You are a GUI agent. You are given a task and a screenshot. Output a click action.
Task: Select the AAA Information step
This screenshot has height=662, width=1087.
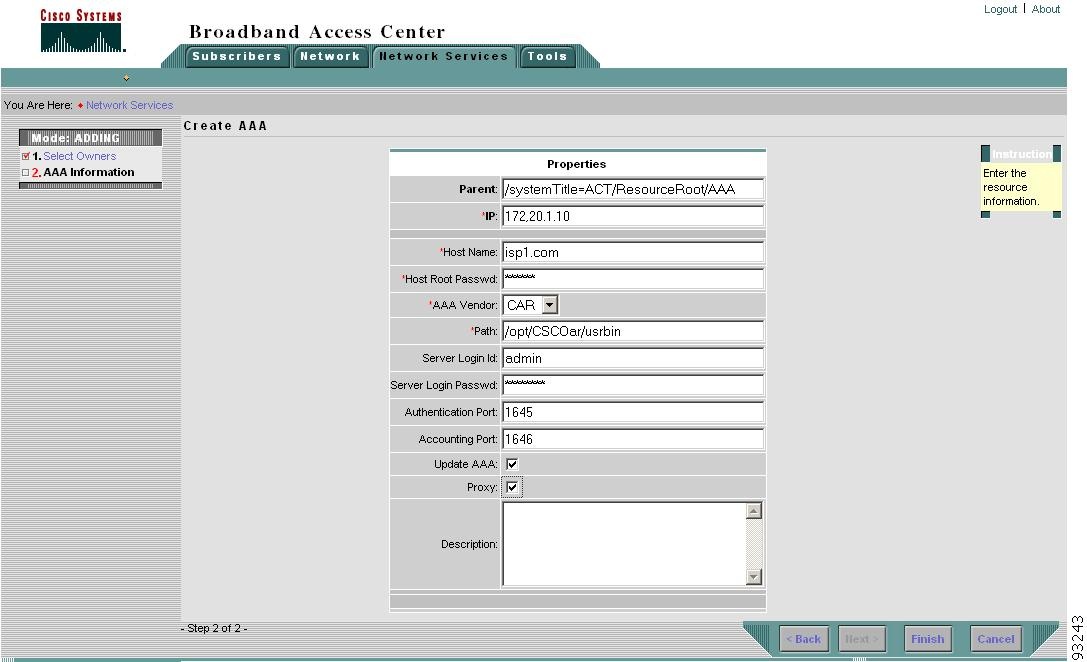click(89, 173)
